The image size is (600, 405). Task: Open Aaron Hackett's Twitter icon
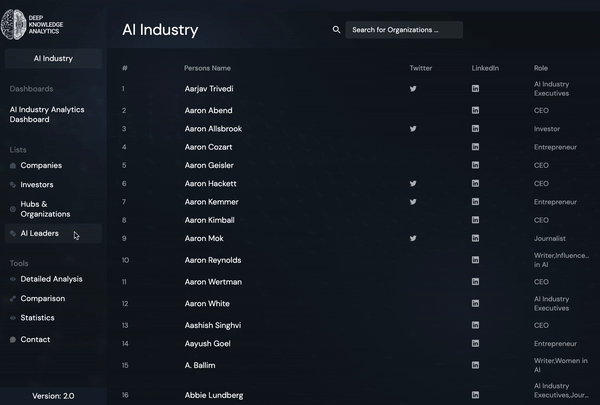point(413,183)
